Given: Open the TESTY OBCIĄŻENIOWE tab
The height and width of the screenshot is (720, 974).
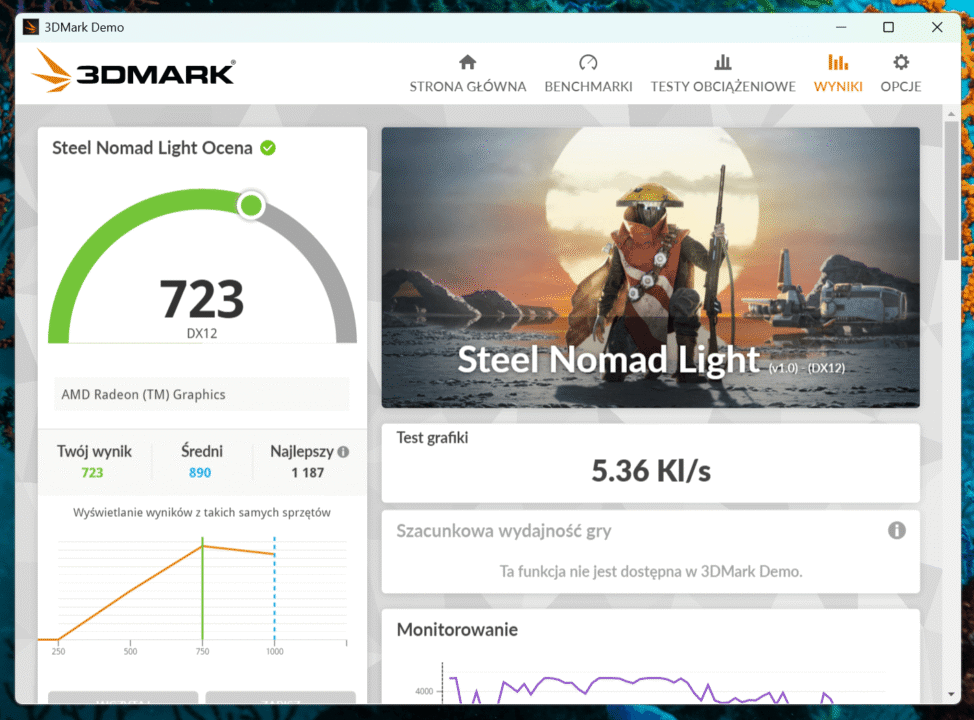Looking at the screenshot, I should point(722,61).
